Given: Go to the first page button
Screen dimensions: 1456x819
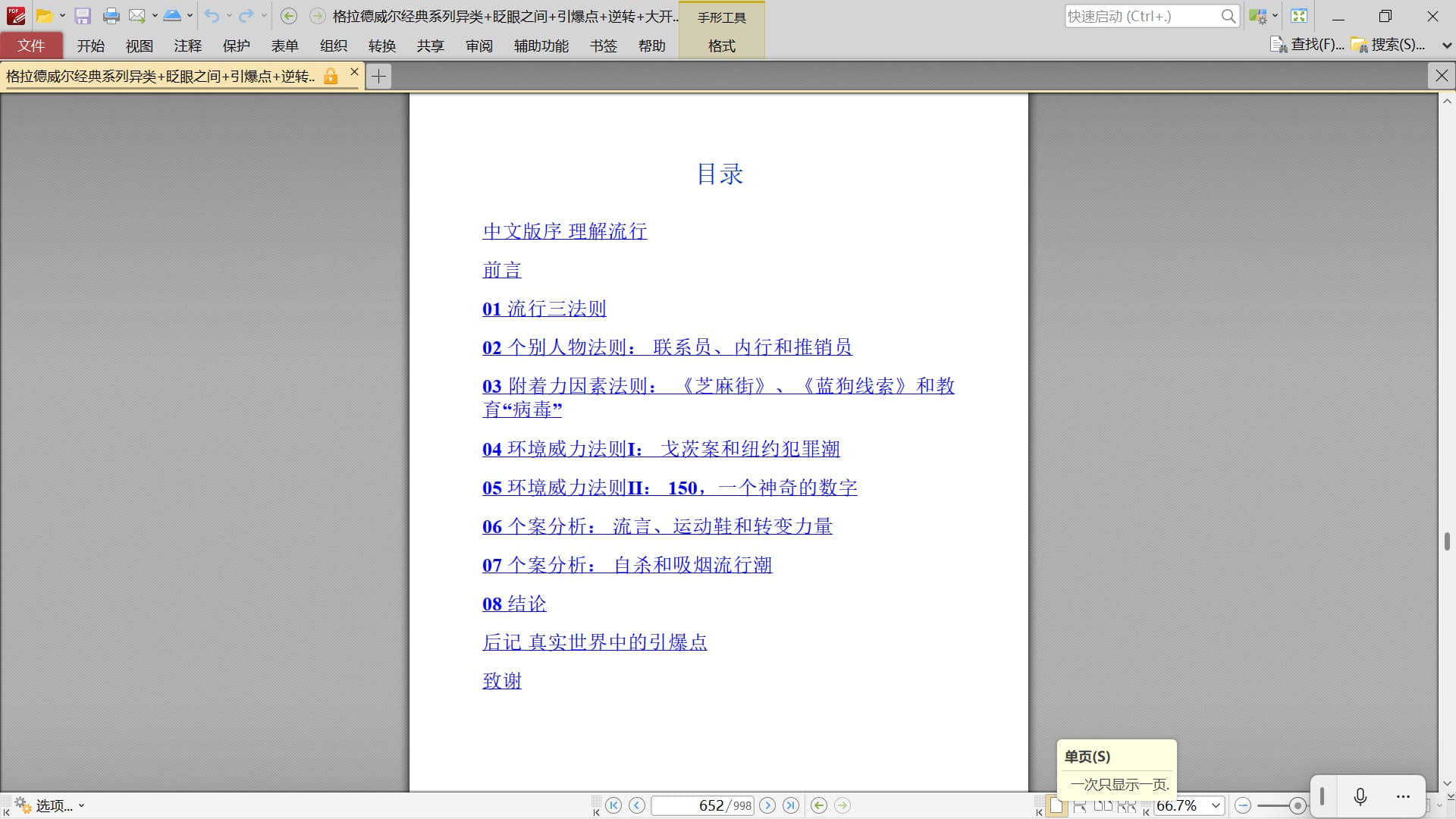Looking at the screenshot, I should tap(613, 805).
